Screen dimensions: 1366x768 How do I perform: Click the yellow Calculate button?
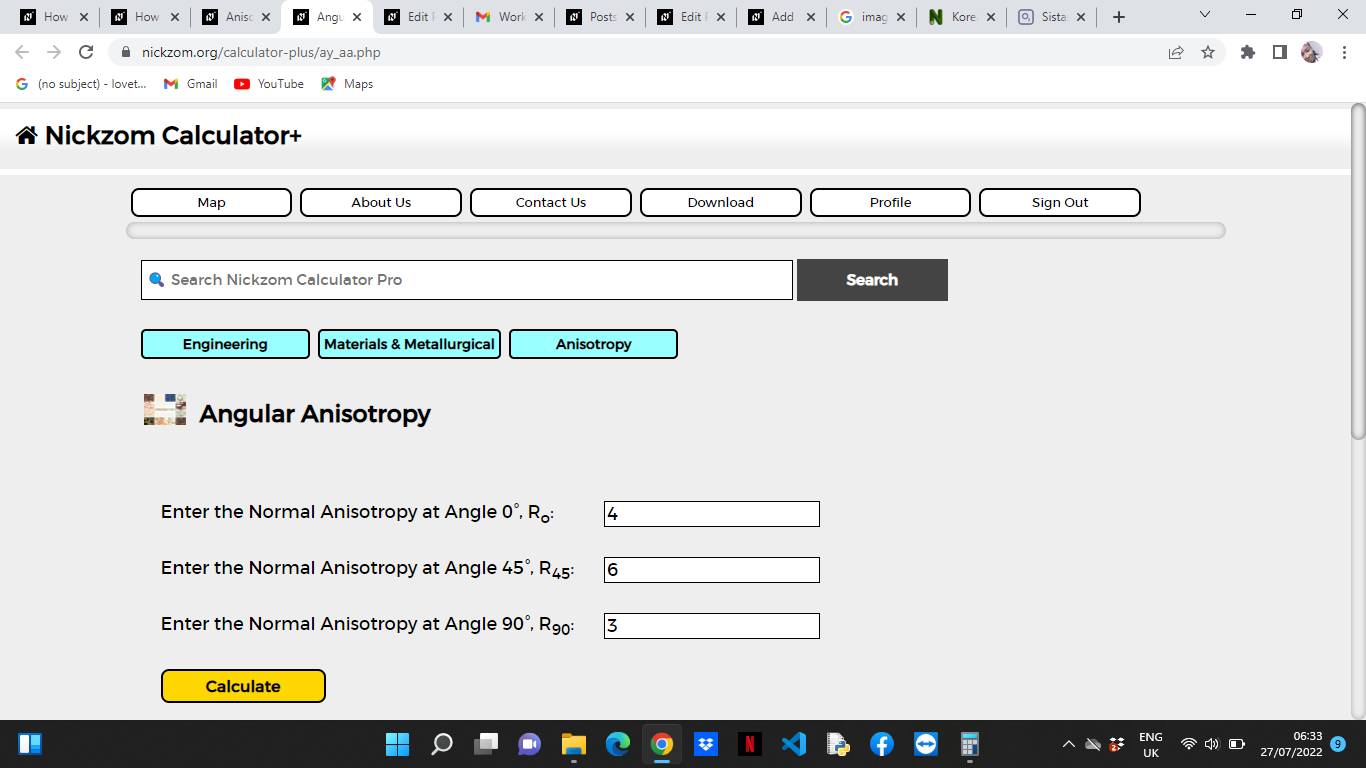click(243, 686)
